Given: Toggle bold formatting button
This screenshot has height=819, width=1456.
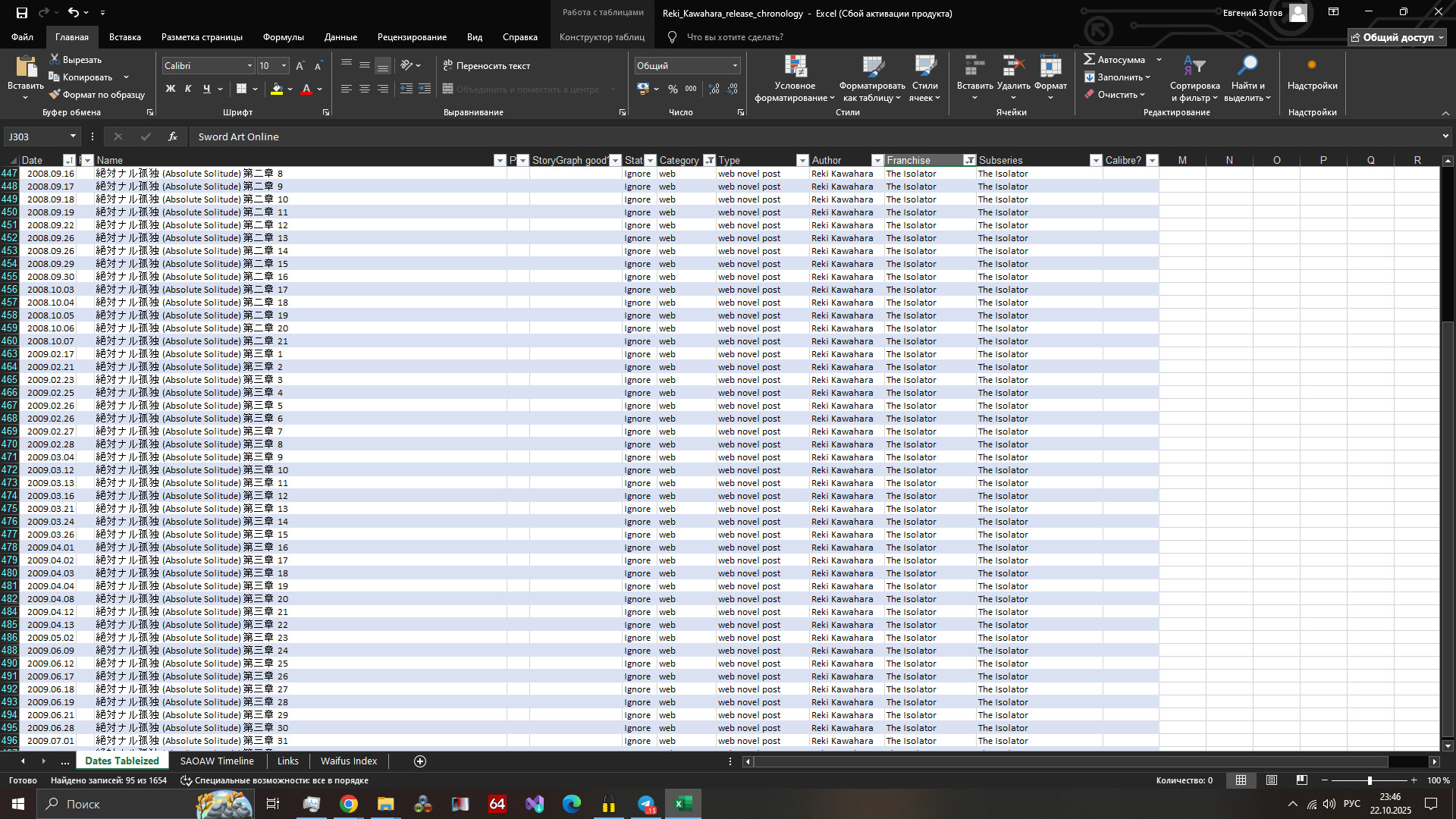Looking at the screenshot, I should 171,89.
